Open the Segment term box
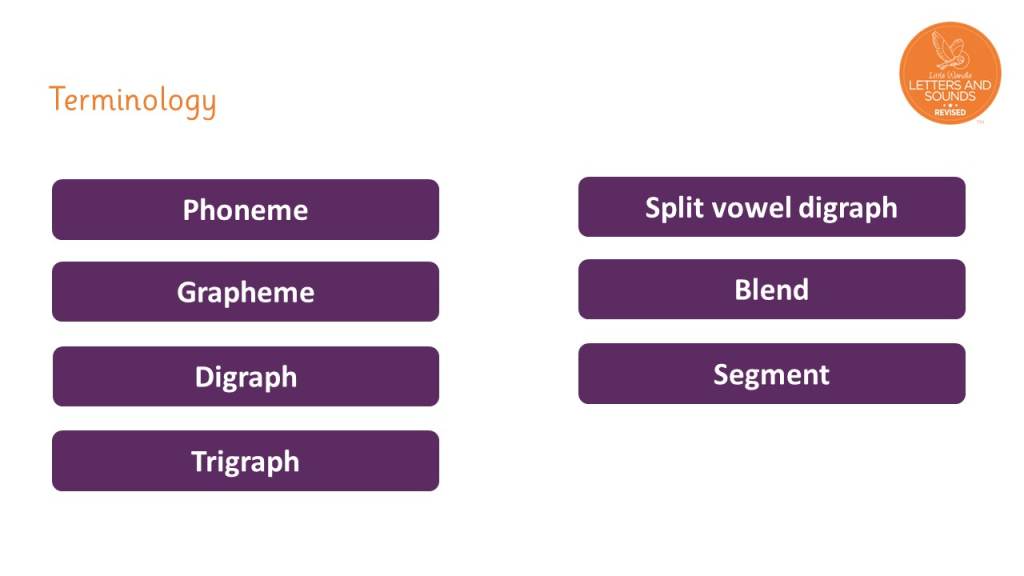1024x576 pixels. click(x=772, y=374)
